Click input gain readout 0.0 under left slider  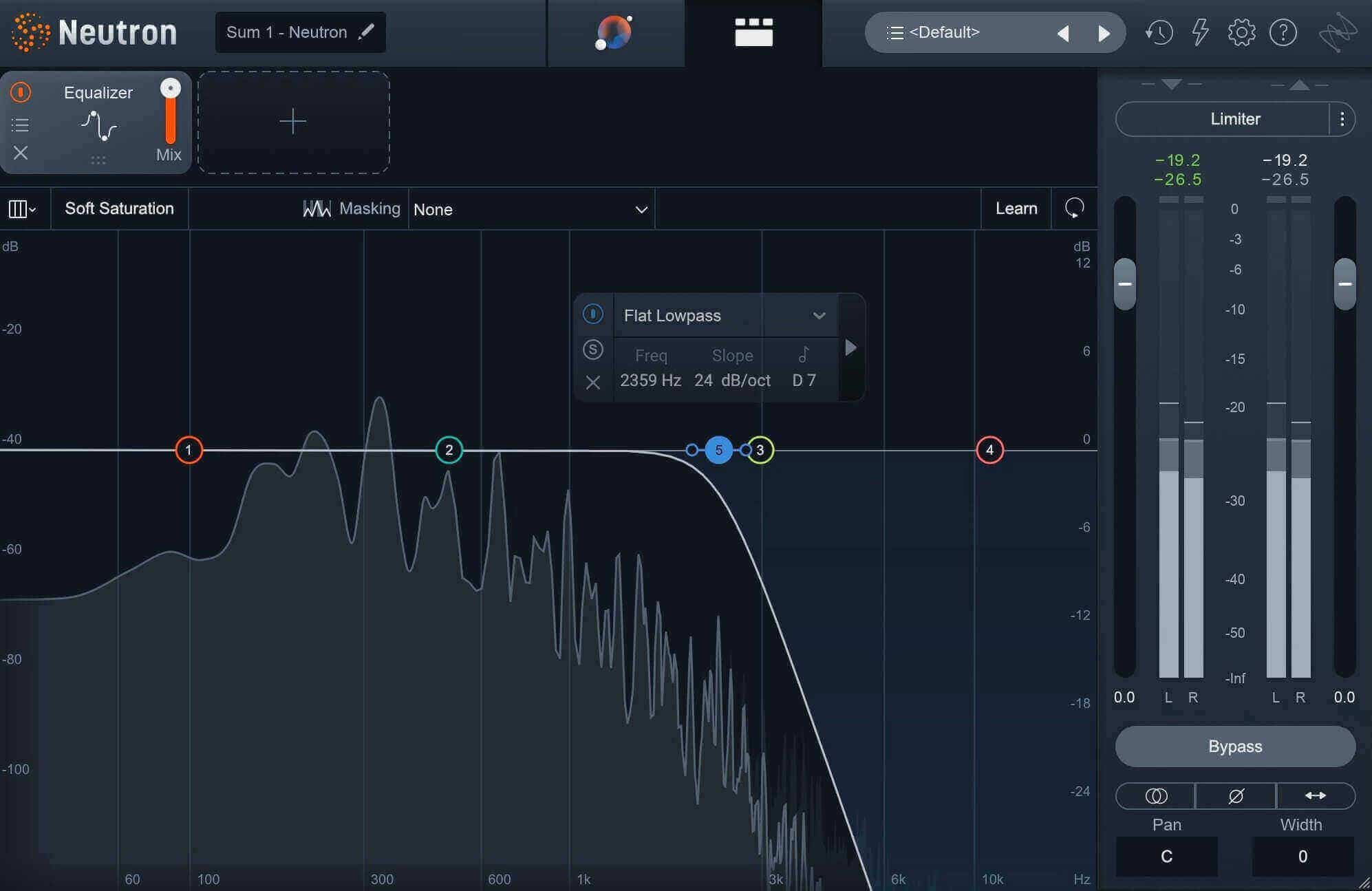1124,698
